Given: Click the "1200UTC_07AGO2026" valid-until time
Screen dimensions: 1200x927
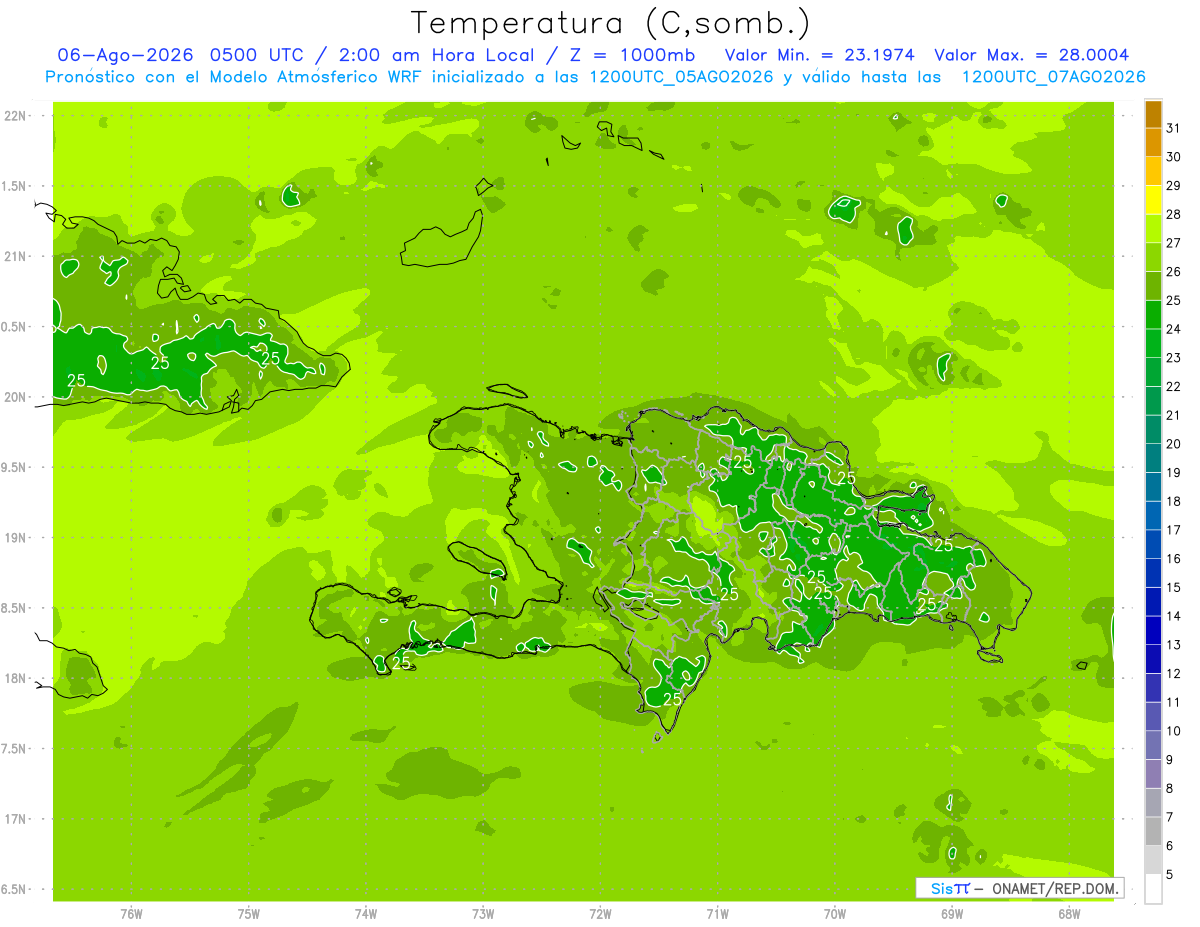Looking at the screenshot, I should point(1053,77).
